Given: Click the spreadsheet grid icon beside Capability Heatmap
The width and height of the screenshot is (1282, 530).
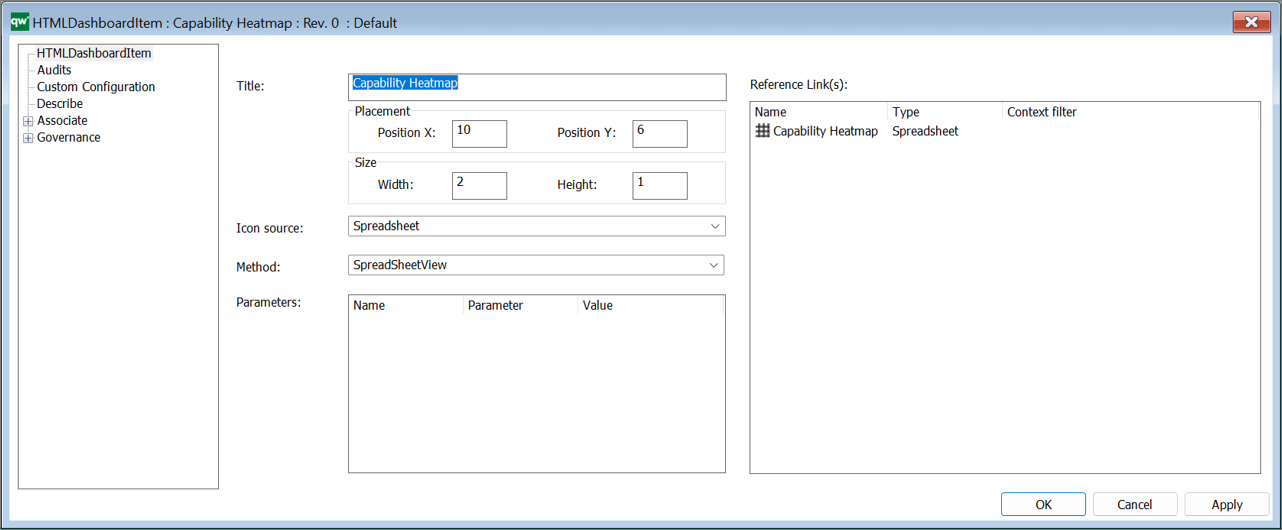Looking at the screenshot, I should (x=763, y=131).
